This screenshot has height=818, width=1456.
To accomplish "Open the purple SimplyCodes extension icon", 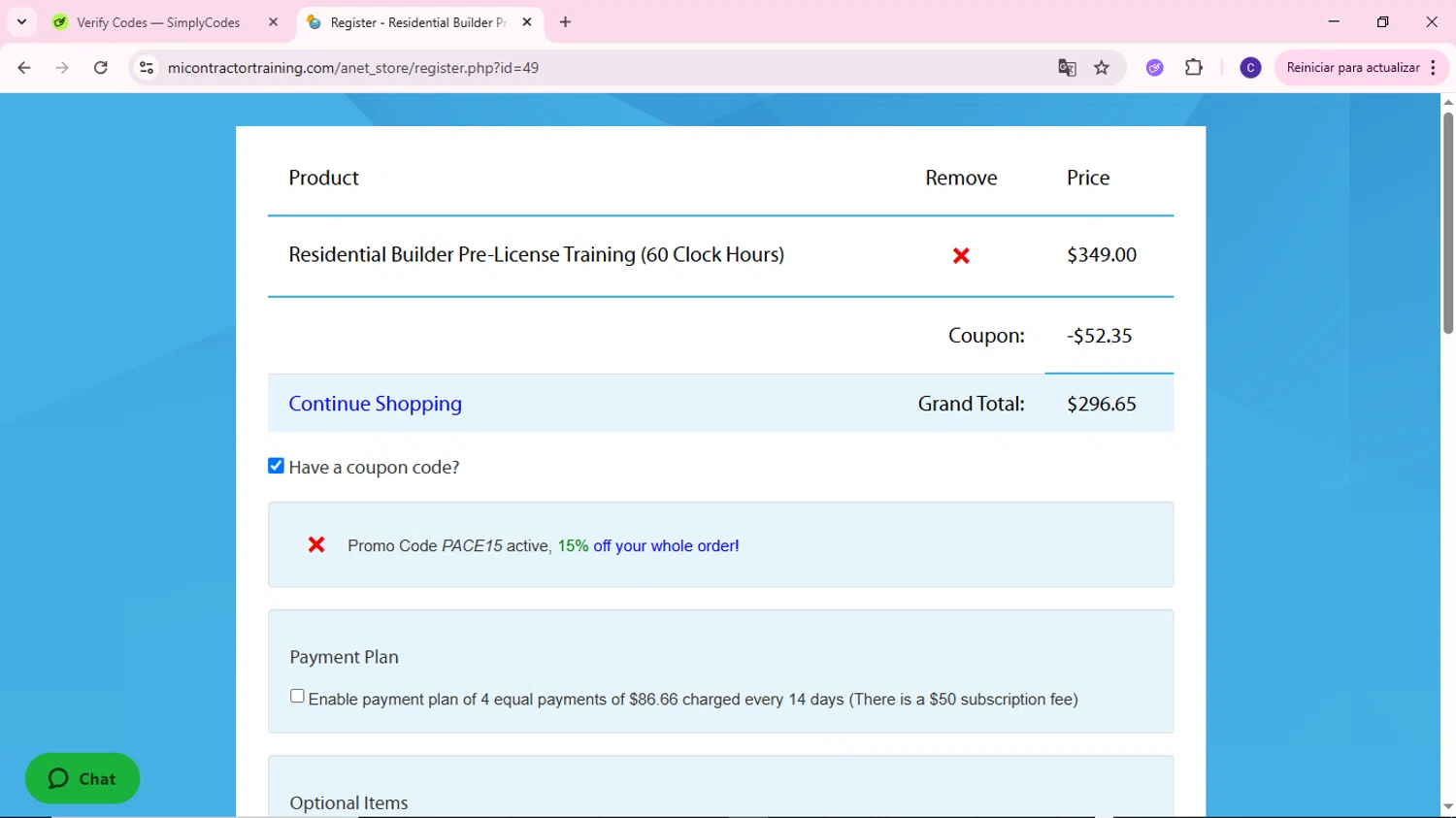I will [x=1154, y=68].
